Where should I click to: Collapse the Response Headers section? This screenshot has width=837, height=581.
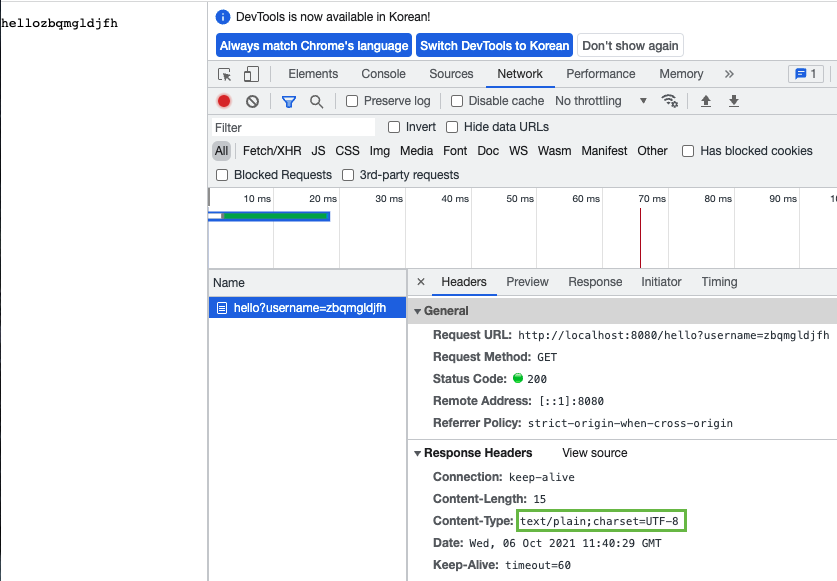[417, 453]
